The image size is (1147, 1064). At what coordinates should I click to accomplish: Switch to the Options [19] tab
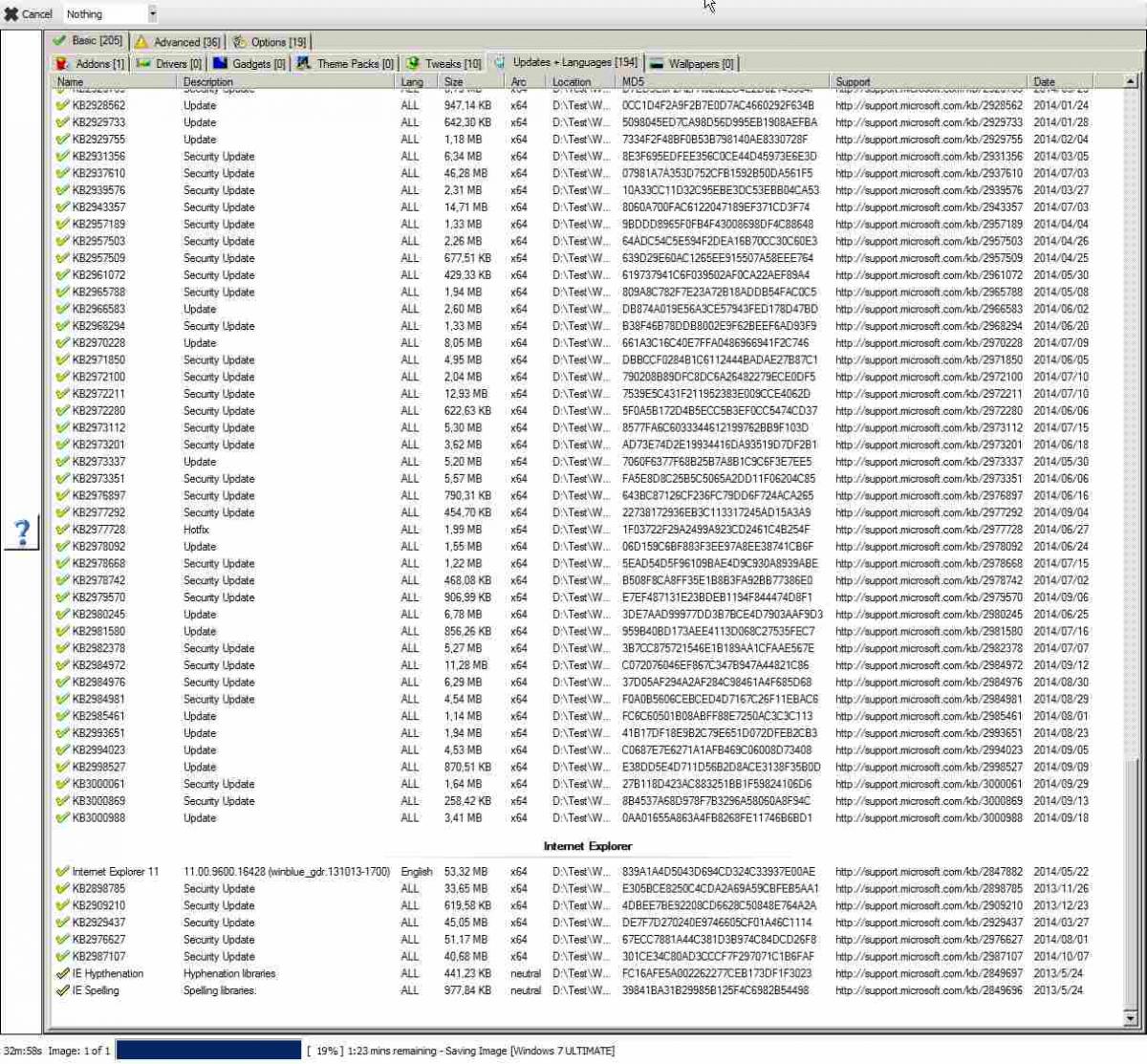[x=270, y=42]
